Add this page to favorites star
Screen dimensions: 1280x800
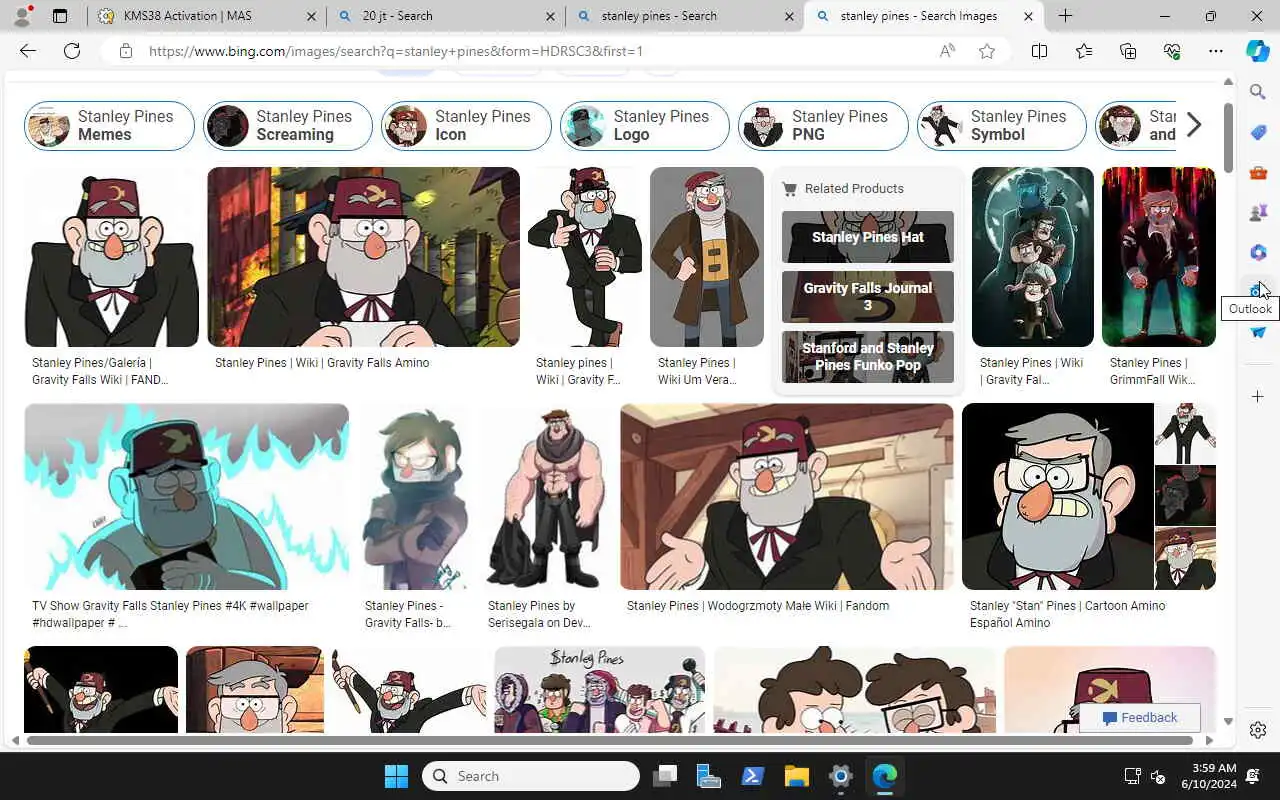pyautogui.click(x=987, y=51)
